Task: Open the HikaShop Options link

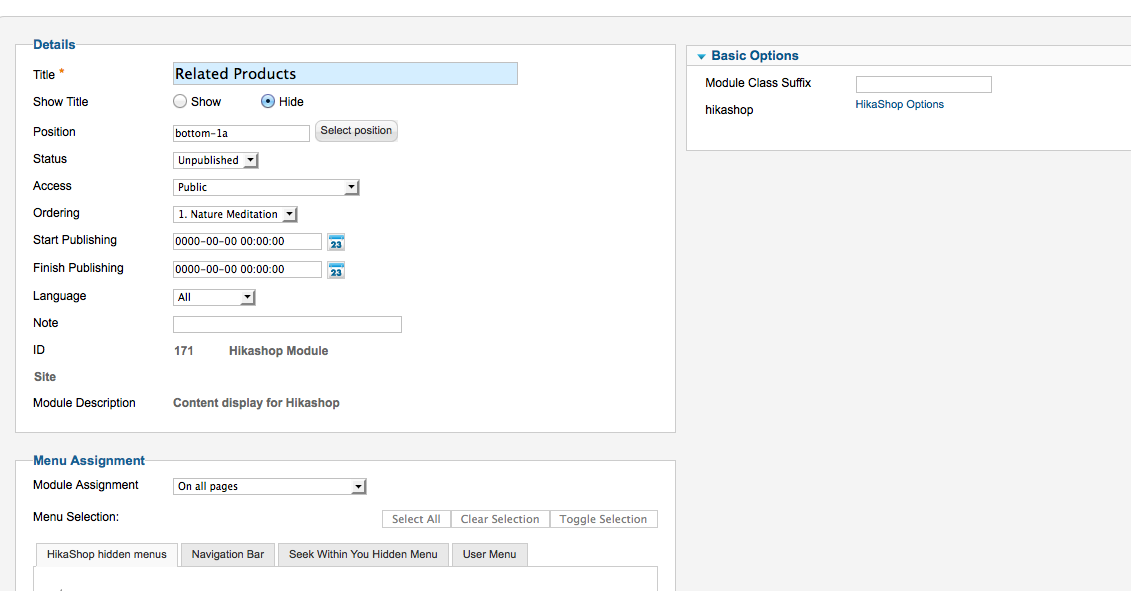Action: pyautogui.click(x=899, y=104)
